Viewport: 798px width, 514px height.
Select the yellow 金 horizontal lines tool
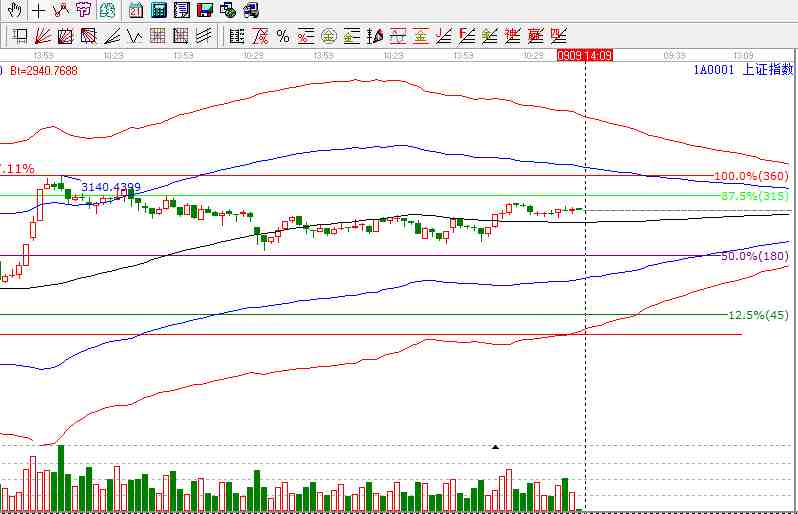352,36
